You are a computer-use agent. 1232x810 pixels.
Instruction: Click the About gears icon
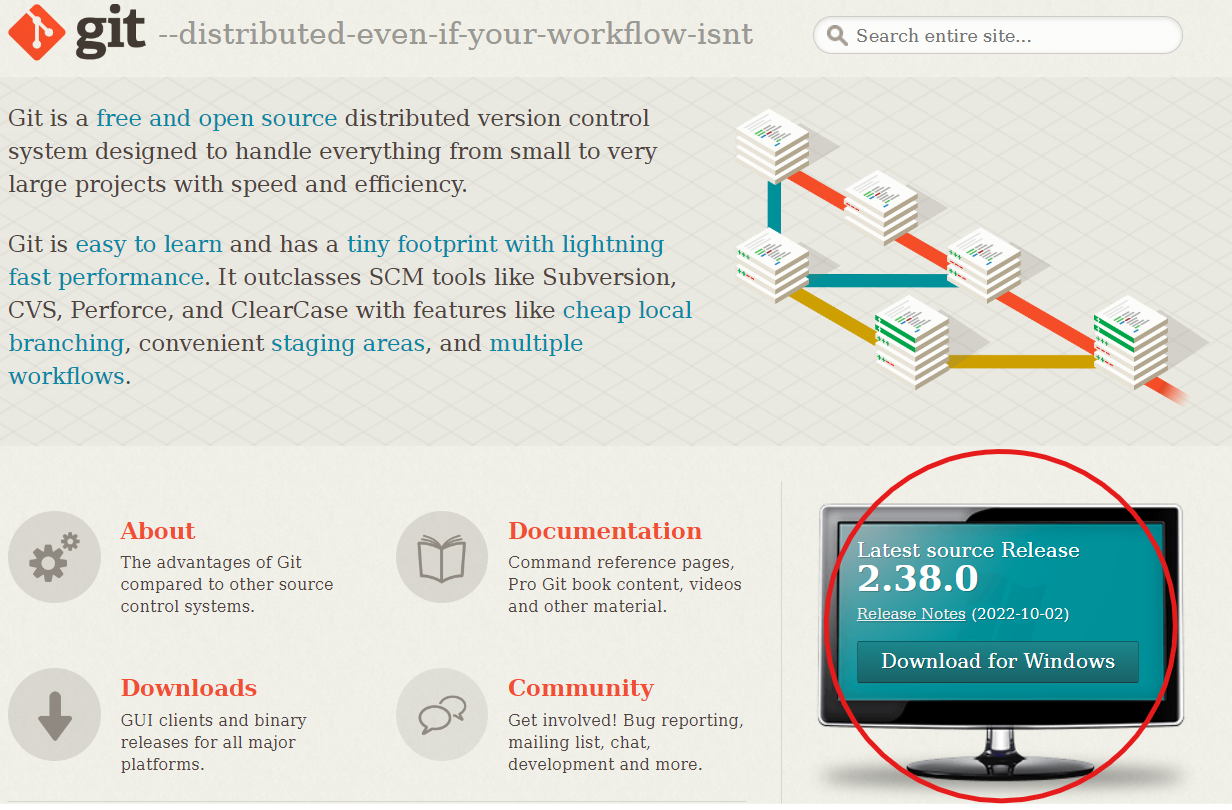(55, 558)
